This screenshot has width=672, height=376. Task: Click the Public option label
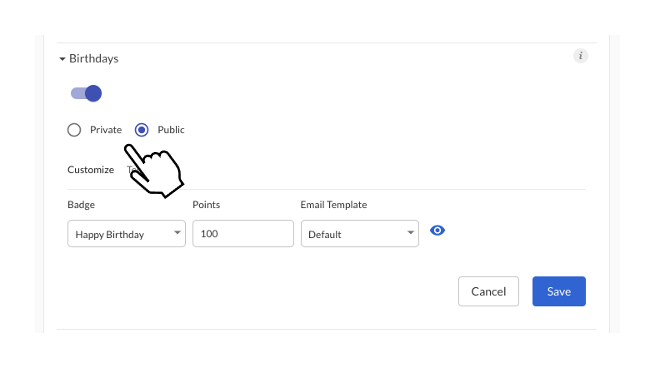171,129
